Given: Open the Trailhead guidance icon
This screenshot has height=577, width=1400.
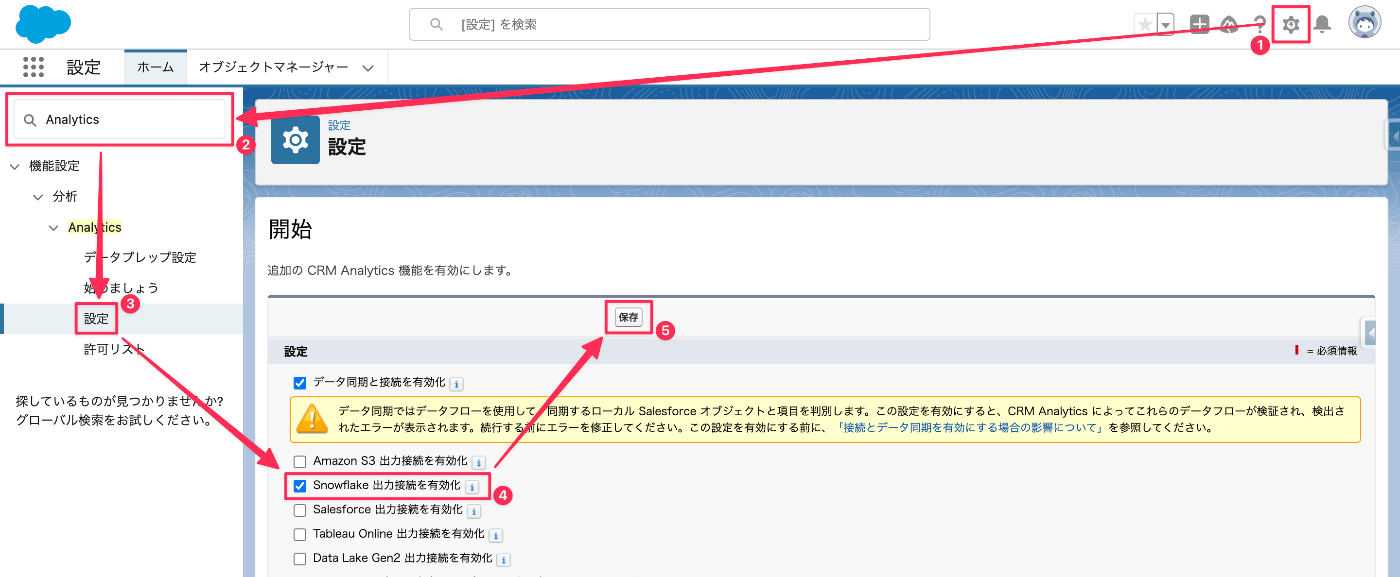Looking at the screenshot, I should 1229,24.
